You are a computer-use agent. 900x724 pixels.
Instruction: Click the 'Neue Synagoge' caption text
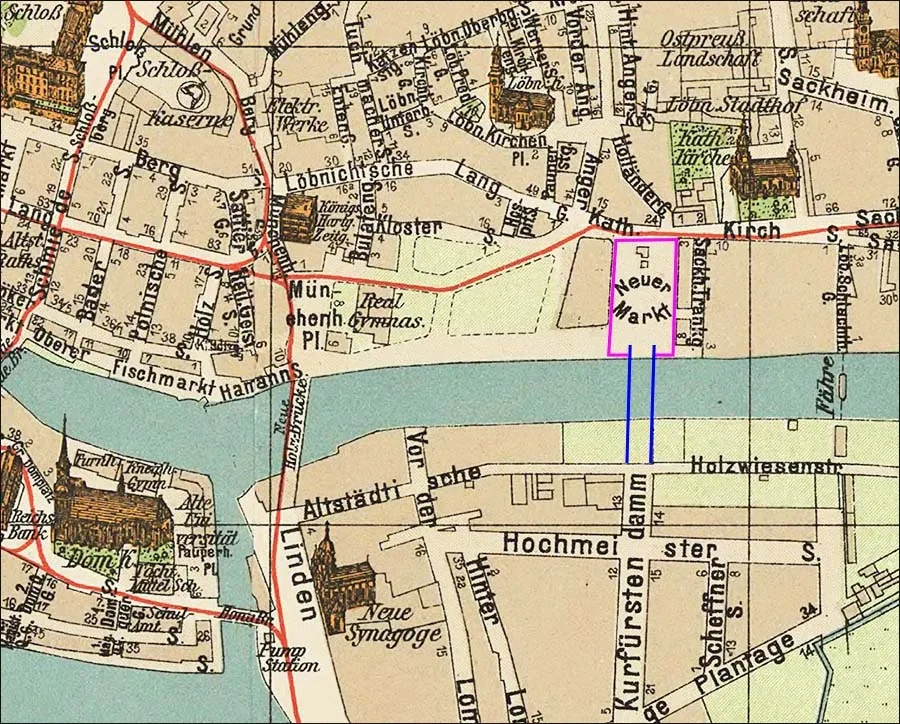392,625
